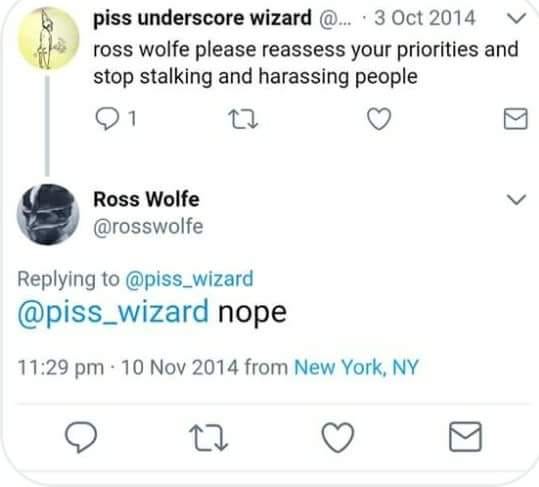Retweet Ross Wolfe's nope tweet

click(x=209, y=437)
